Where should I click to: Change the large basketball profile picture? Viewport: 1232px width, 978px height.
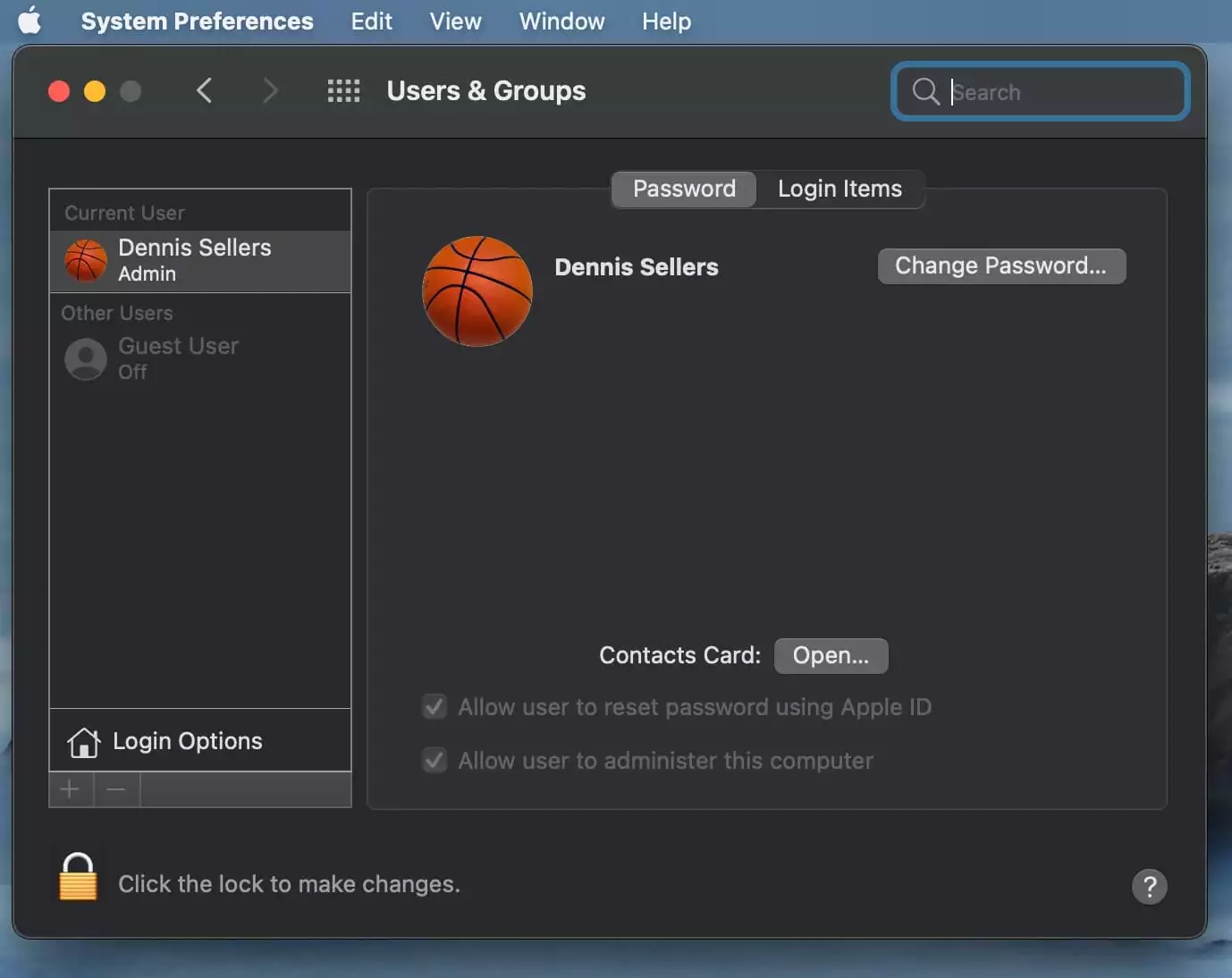(477, 291)
